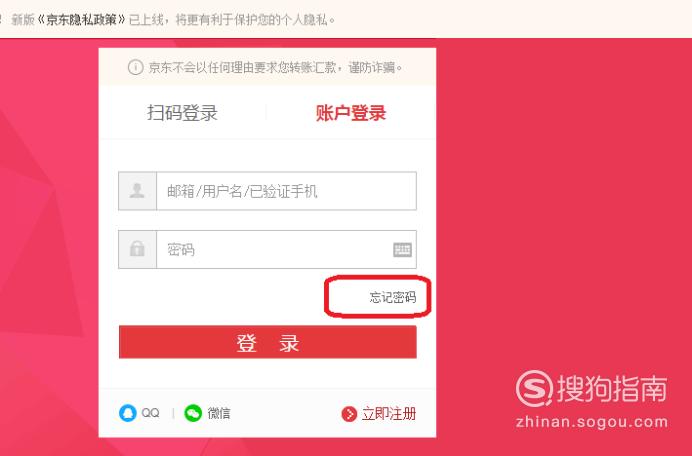Click the Sogou S logo watermark
The image size is (692, 456).
pos(534,389)
